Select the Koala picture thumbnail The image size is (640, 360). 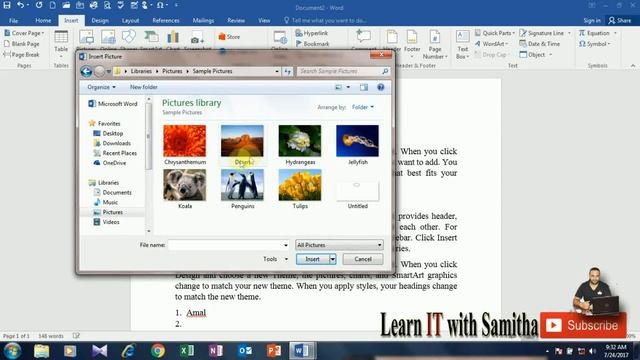tap(184, 185)
